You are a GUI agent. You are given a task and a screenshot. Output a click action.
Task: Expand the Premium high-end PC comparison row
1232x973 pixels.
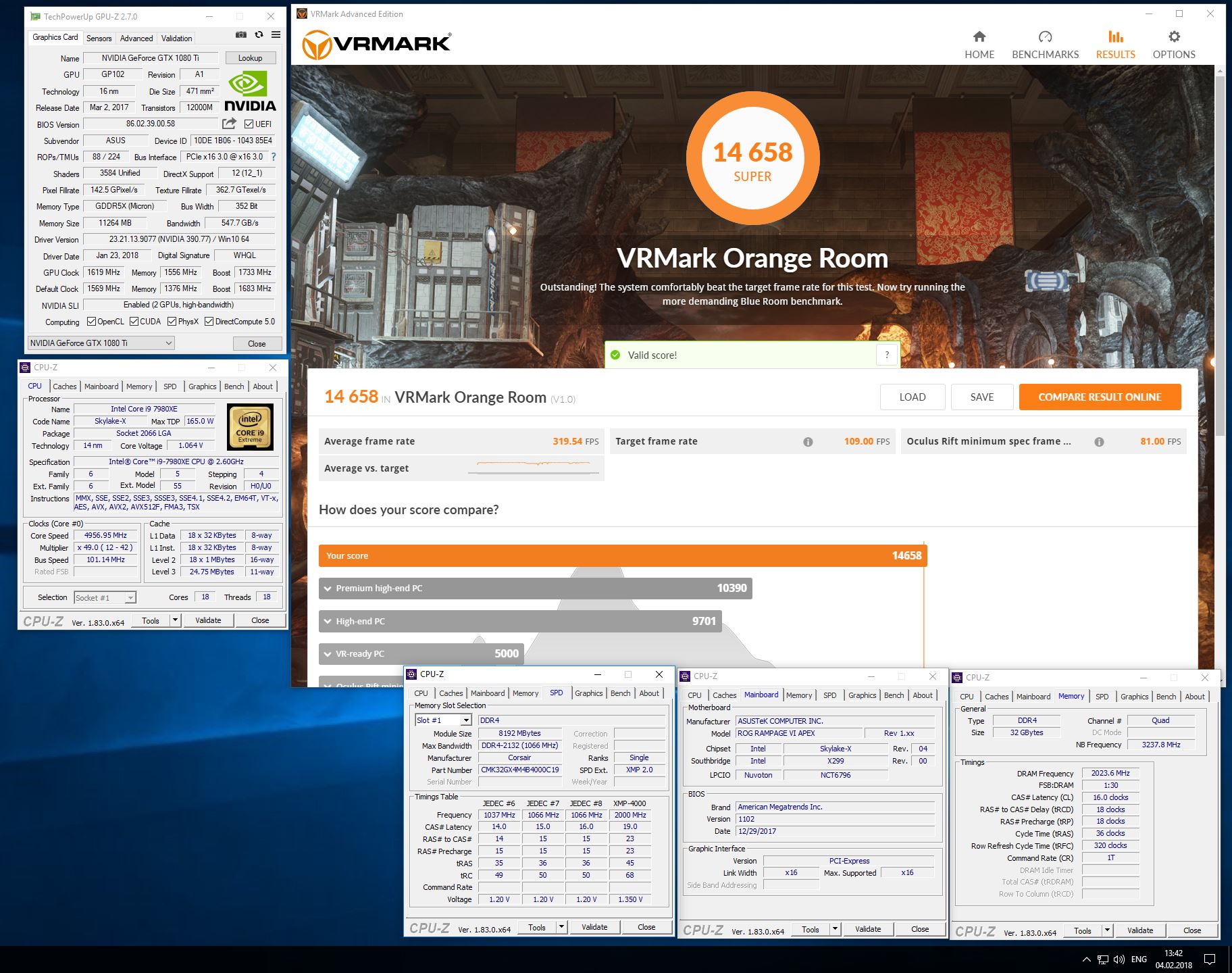click(535, 589)
